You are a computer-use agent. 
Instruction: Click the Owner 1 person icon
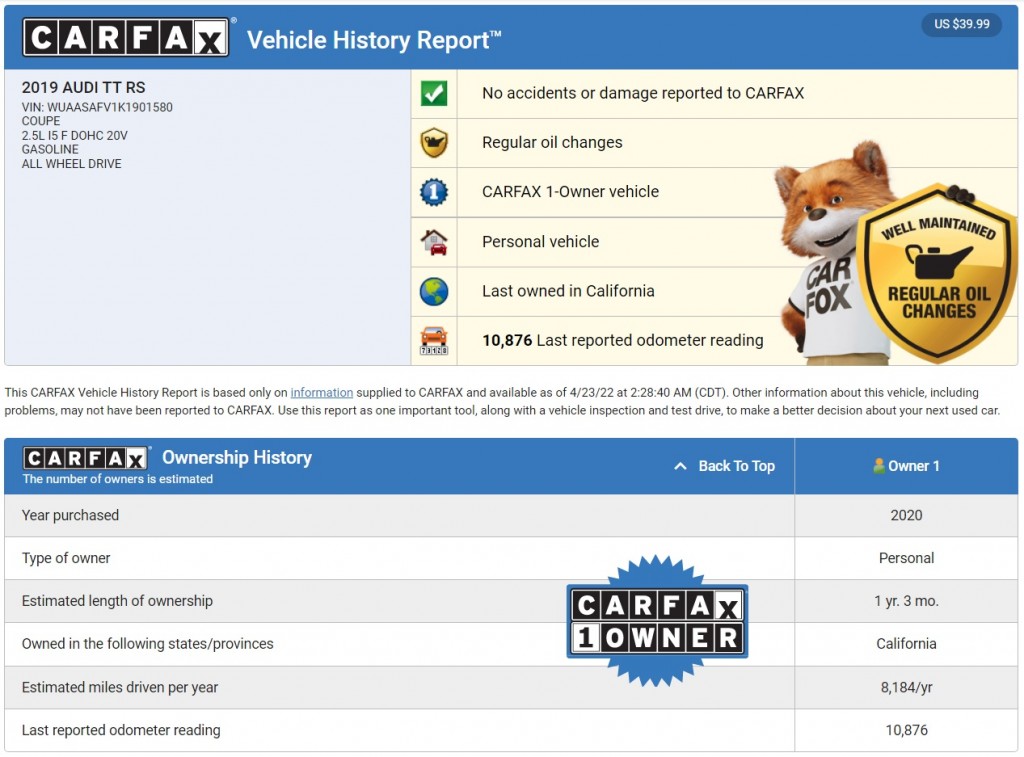coord(879,466)
